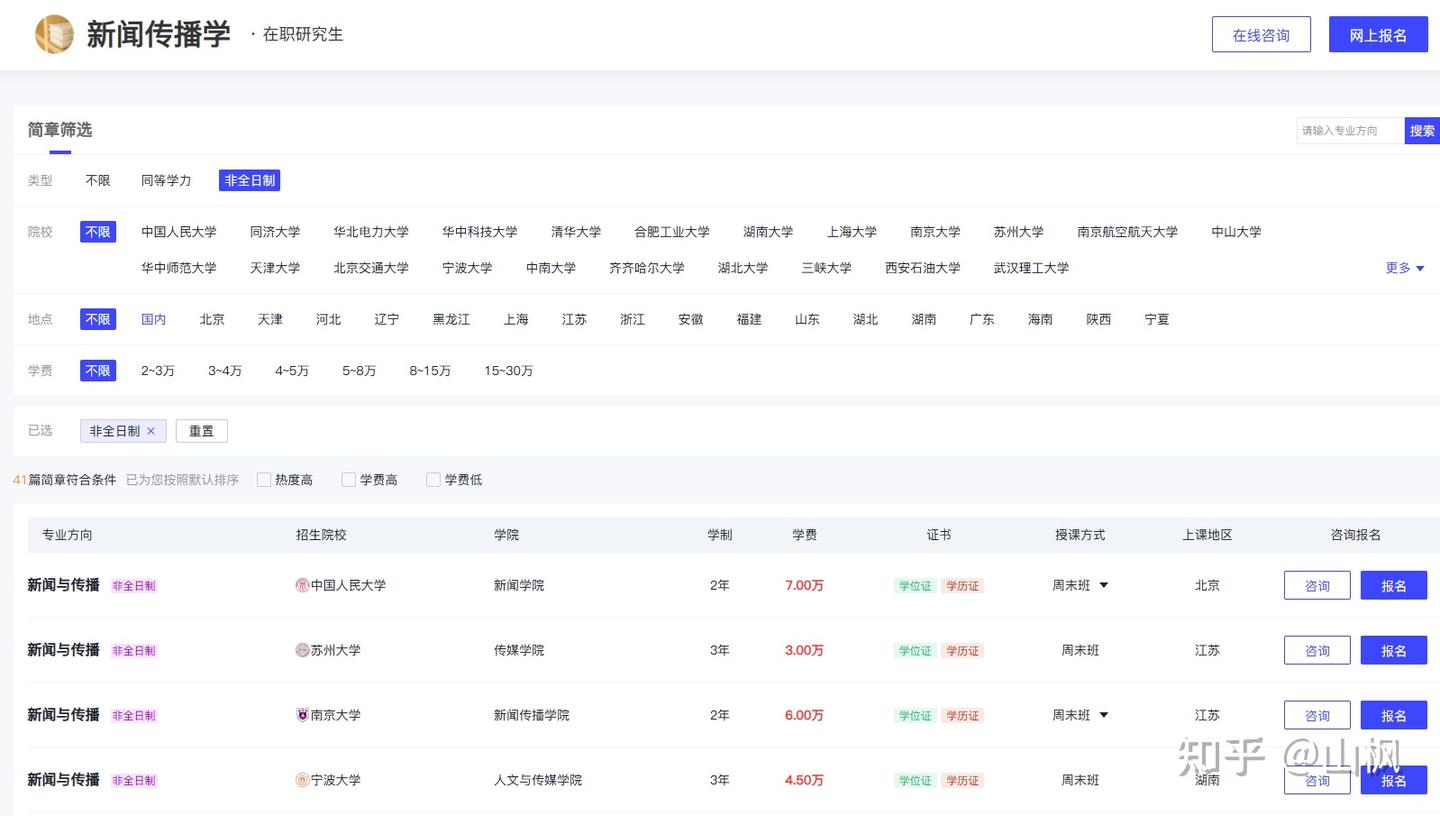
Task: Select tuition range 5~8万
Action: pos(359,371)
